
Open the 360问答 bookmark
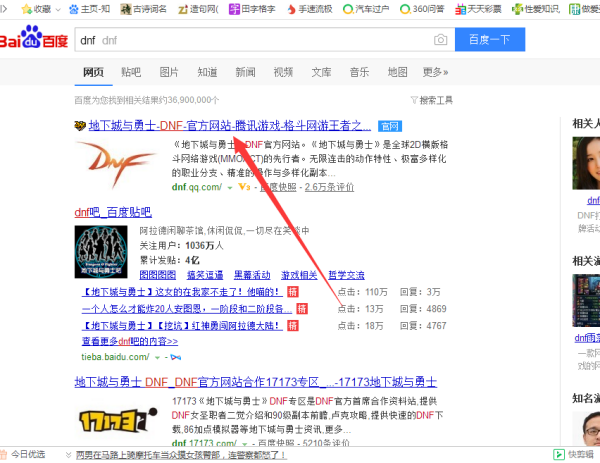point(422,9)
